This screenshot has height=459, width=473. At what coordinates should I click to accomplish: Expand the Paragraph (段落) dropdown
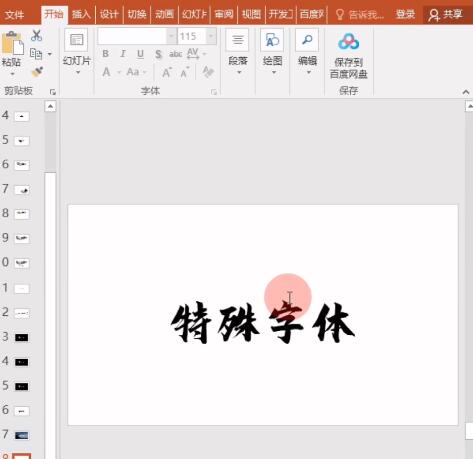coord(238,52)
